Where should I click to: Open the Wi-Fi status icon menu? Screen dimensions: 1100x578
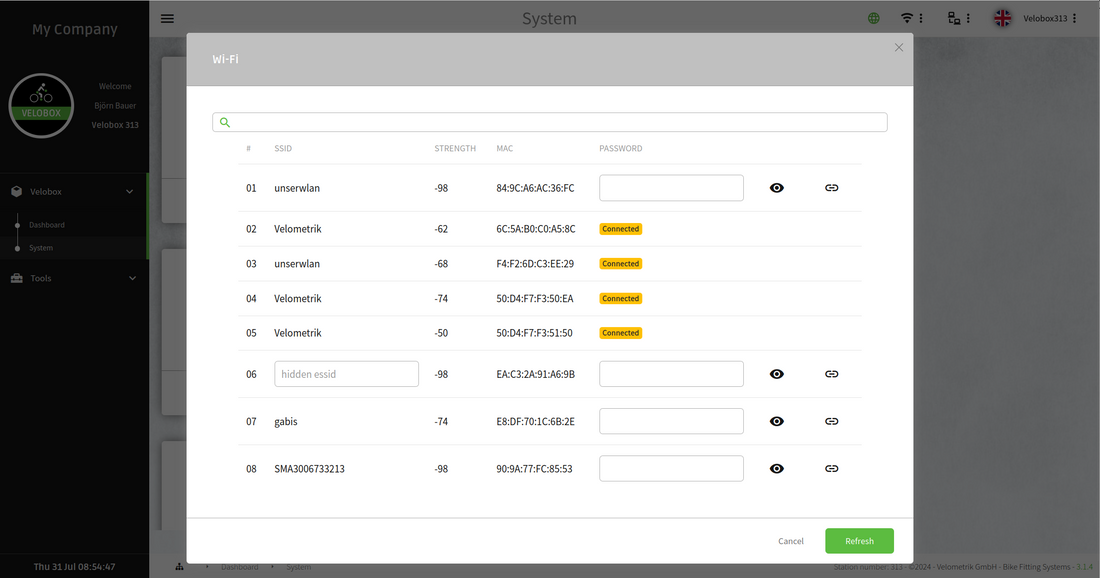click(x=911, y=18)
